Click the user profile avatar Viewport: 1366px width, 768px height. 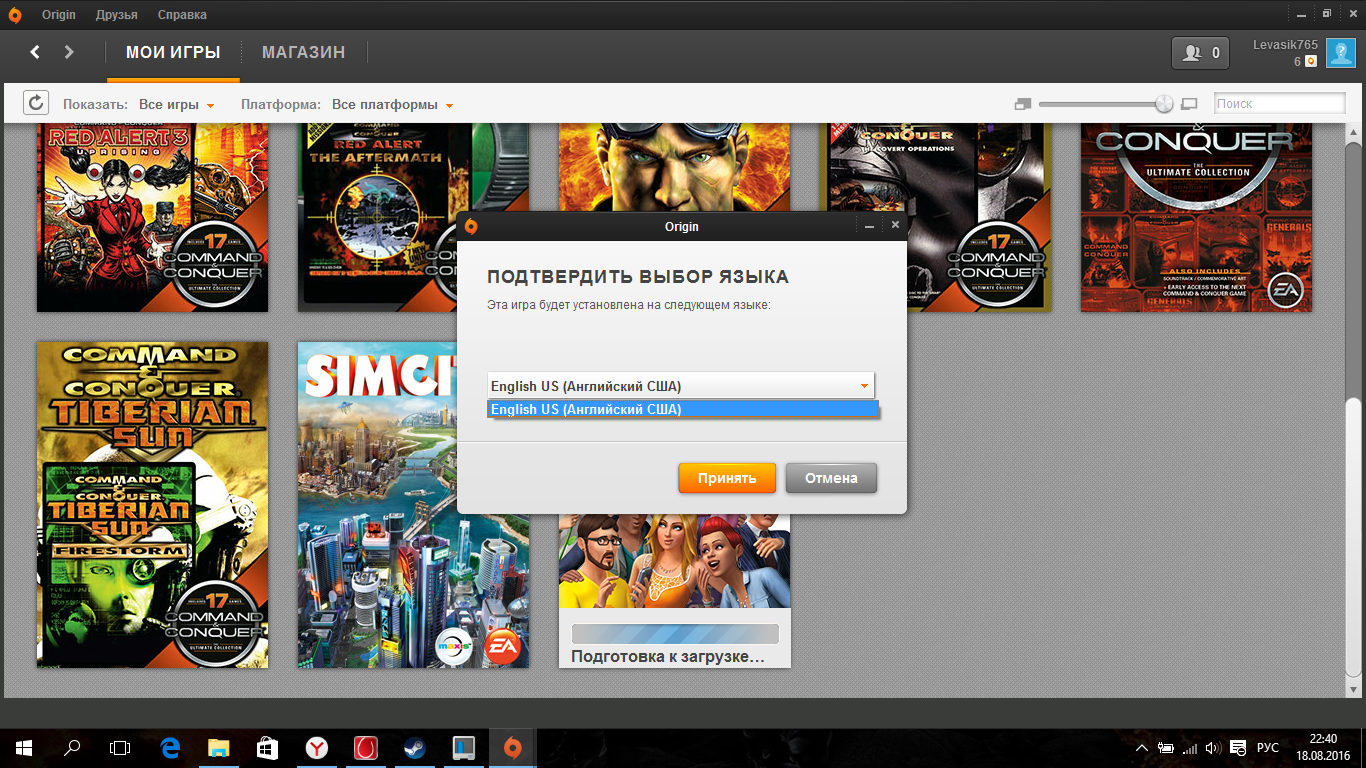(1340, 53)
